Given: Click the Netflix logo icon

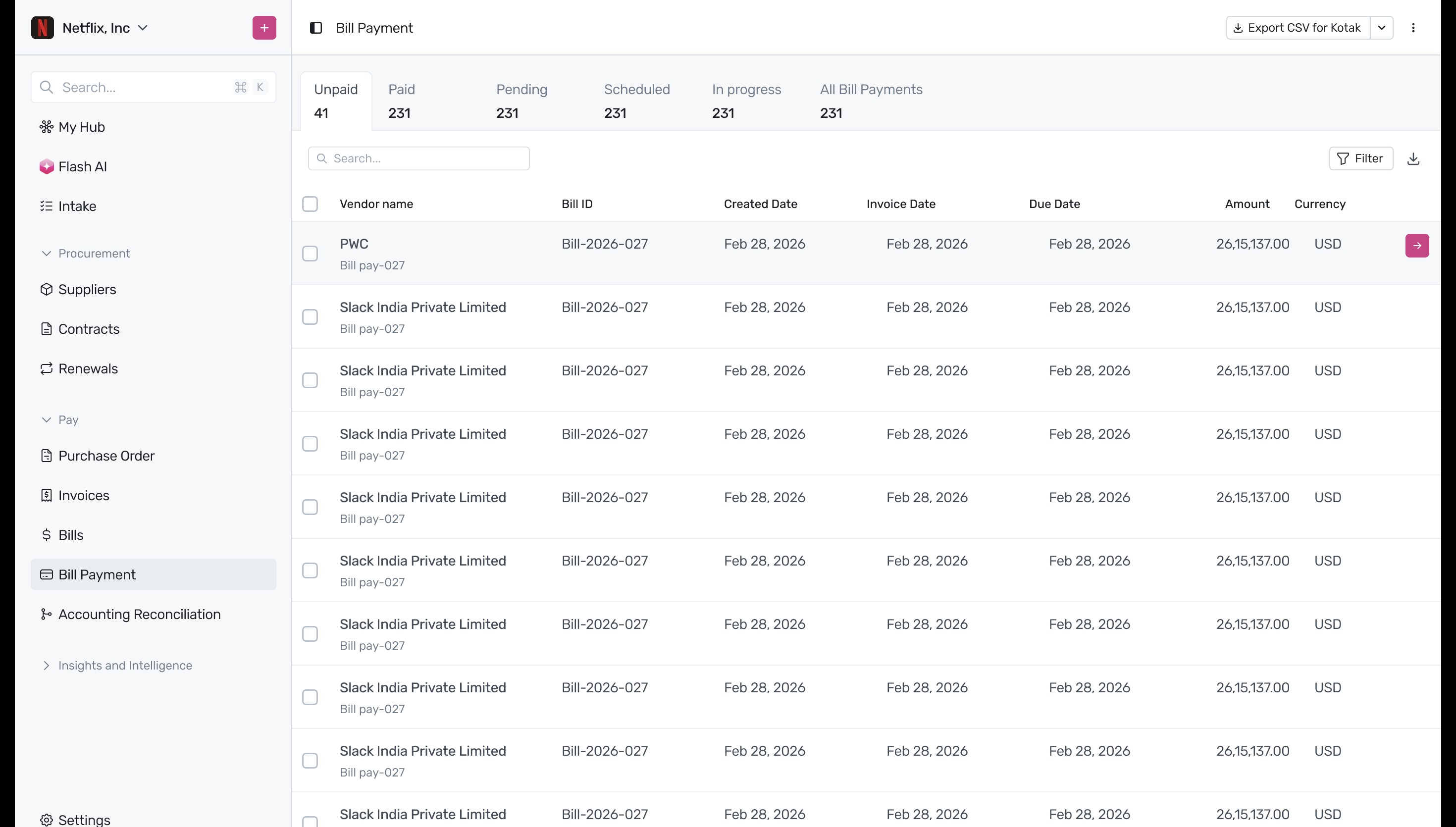Looking at the screenshot, I should pyautogui.click(x=42, y=28).
